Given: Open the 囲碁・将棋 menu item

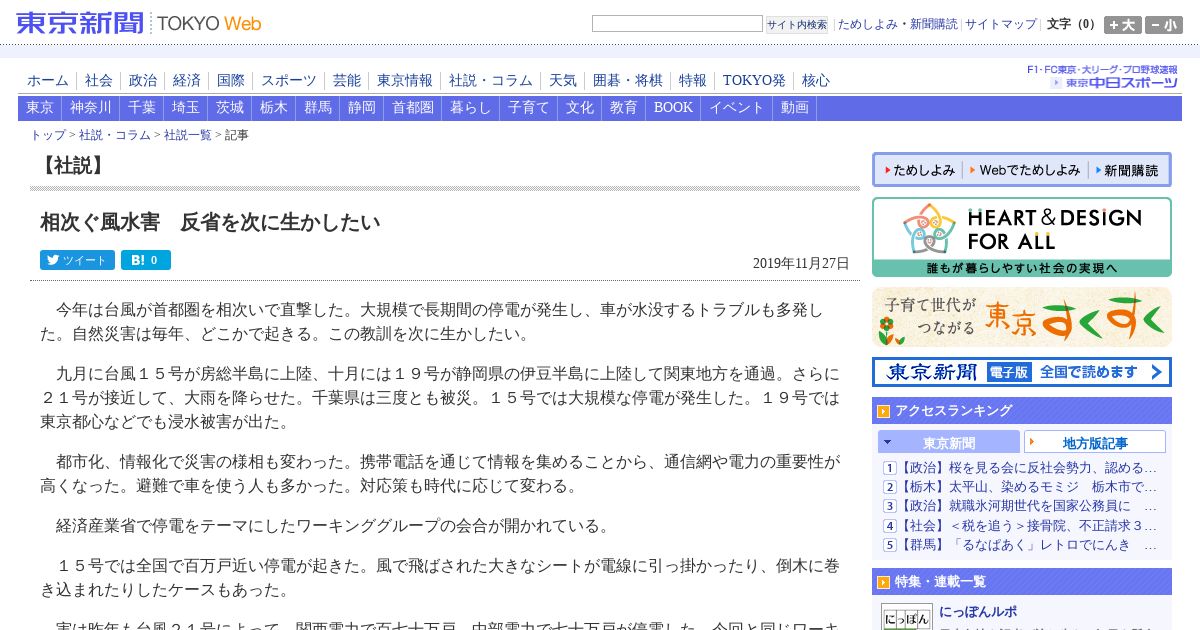Looking at the screenshot, I should tap(628, 80).
